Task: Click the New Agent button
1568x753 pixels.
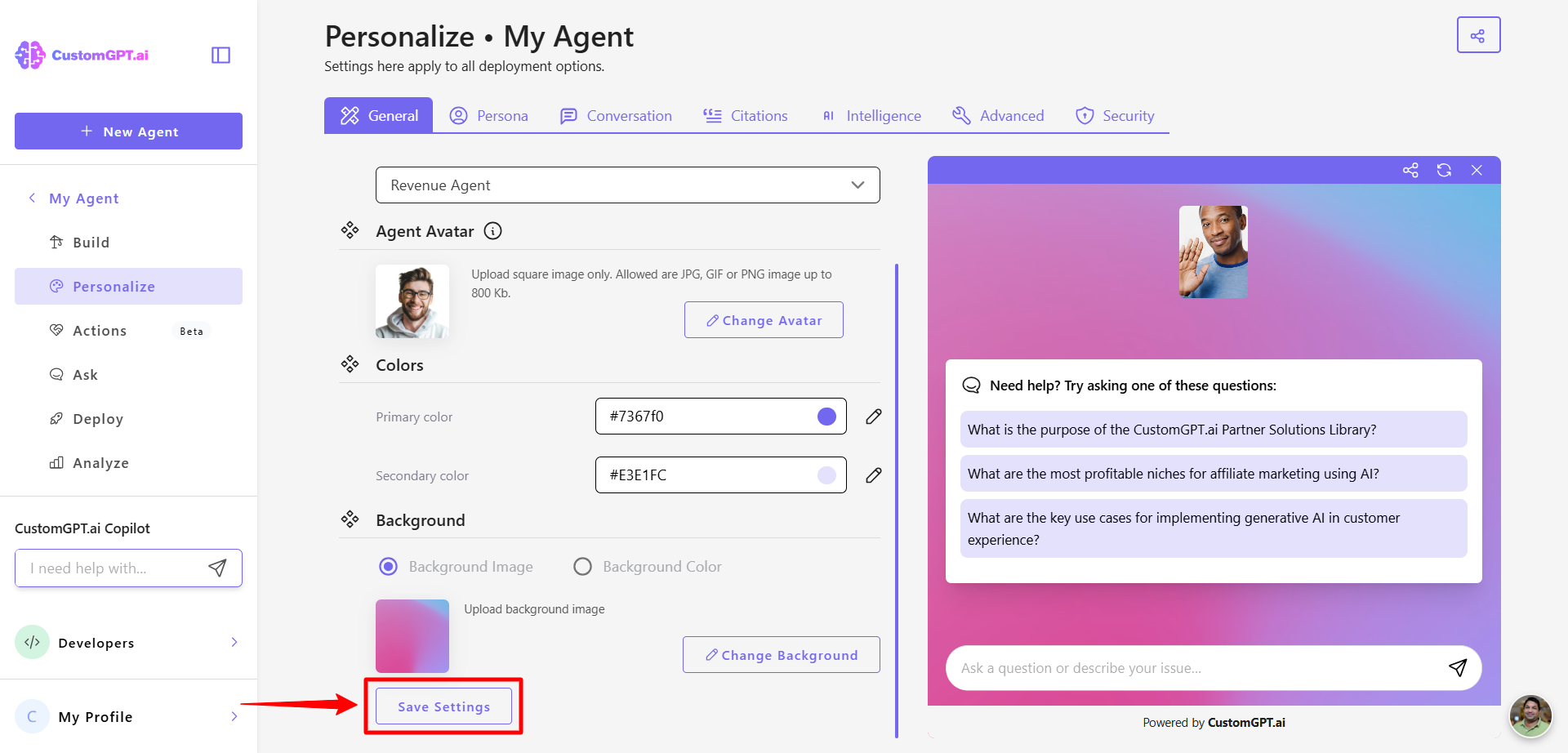Action: click(128, 131)
